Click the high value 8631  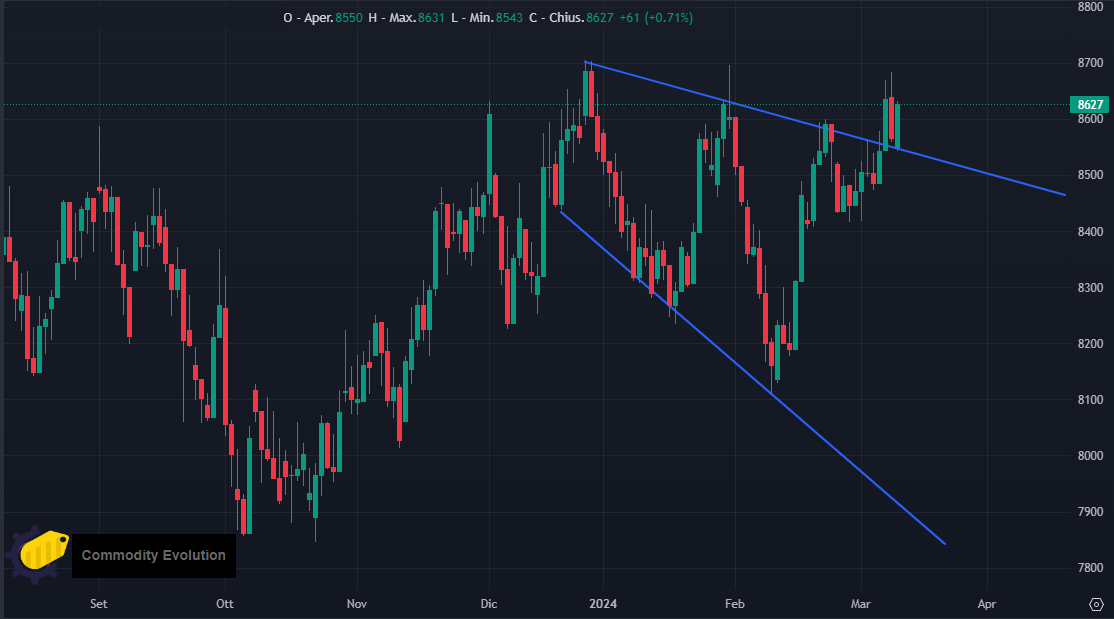click(x=431, y=18)
